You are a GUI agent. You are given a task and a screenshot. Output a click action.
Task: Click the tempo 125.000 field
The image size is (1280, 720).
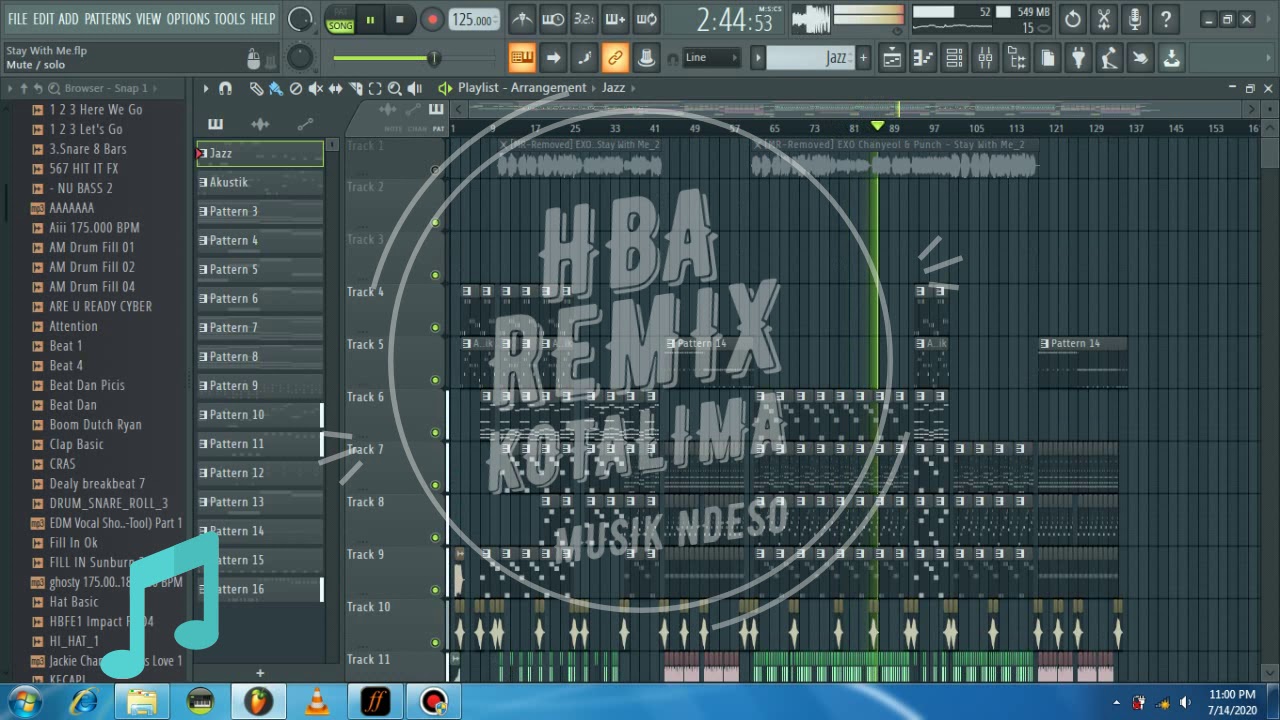click(x=473, y=20)
